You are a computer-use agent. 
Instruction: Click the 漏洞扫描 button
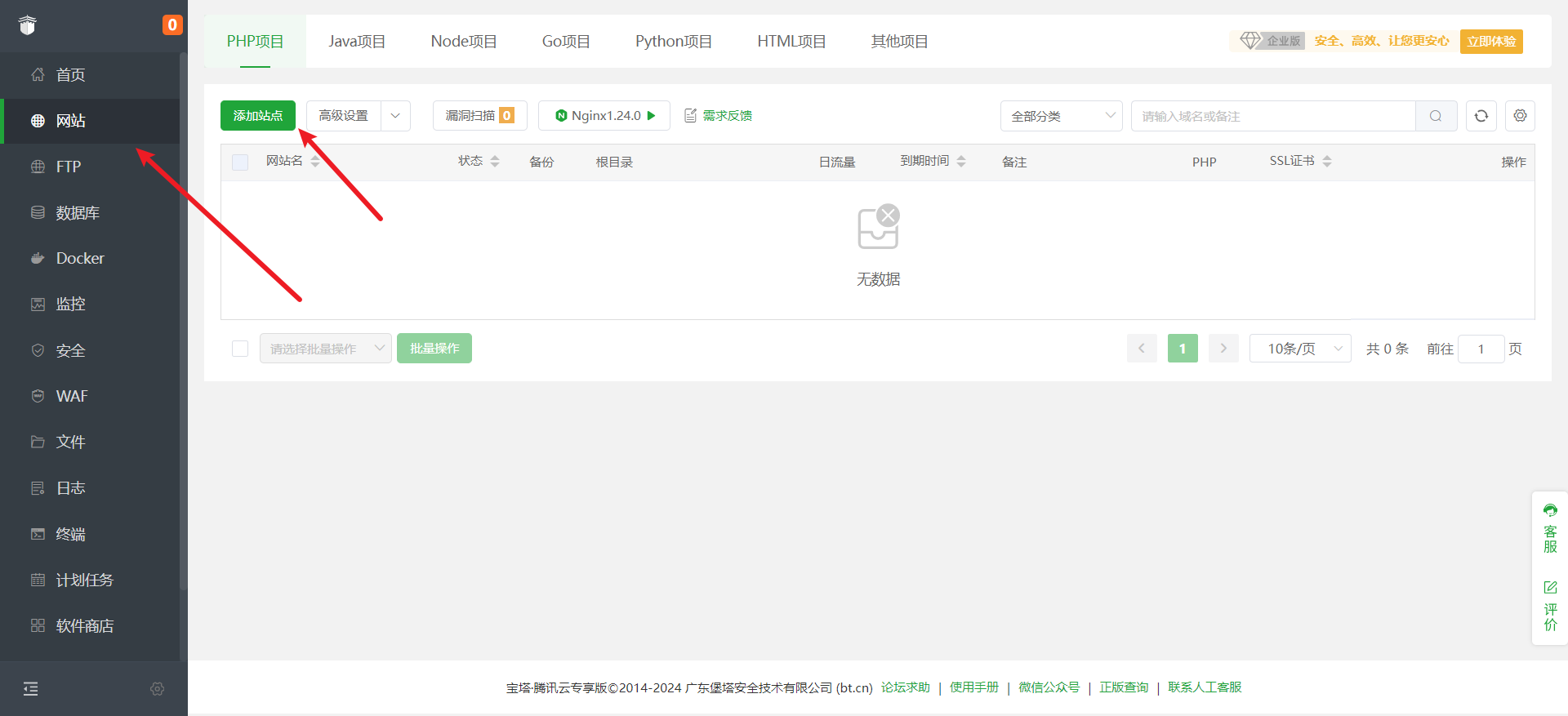point(480,116)
